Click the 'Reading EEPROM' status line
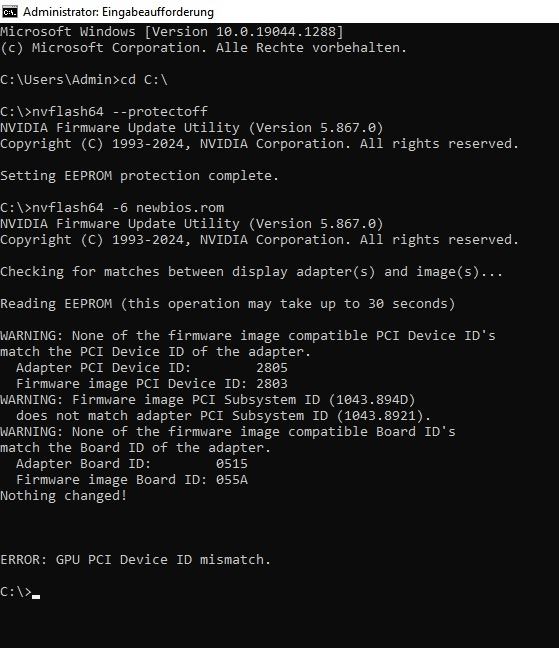Viewport: 559px width, 648px height. [x=228, y=304]
